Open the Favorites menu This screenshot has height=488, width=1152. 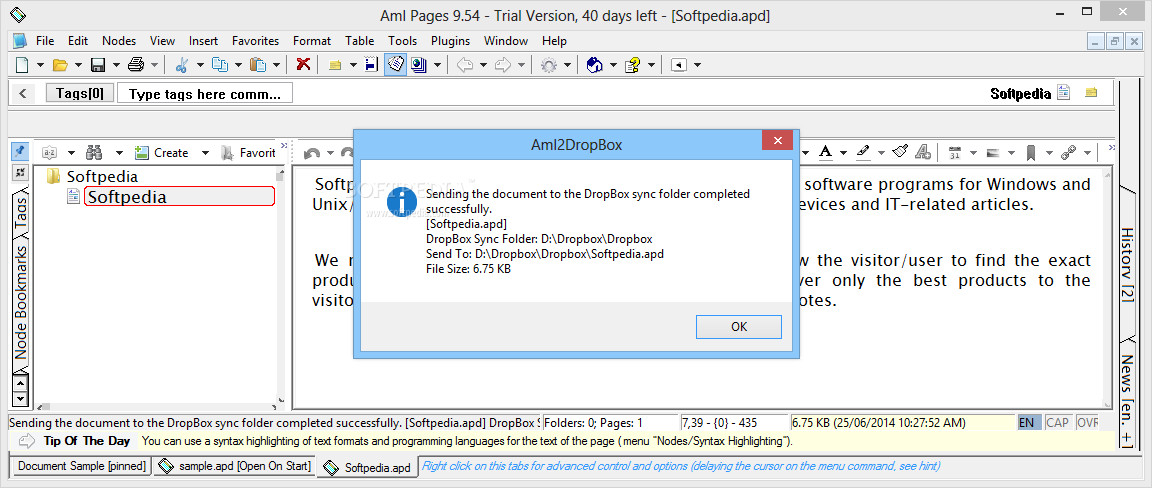tap(256, 40)
